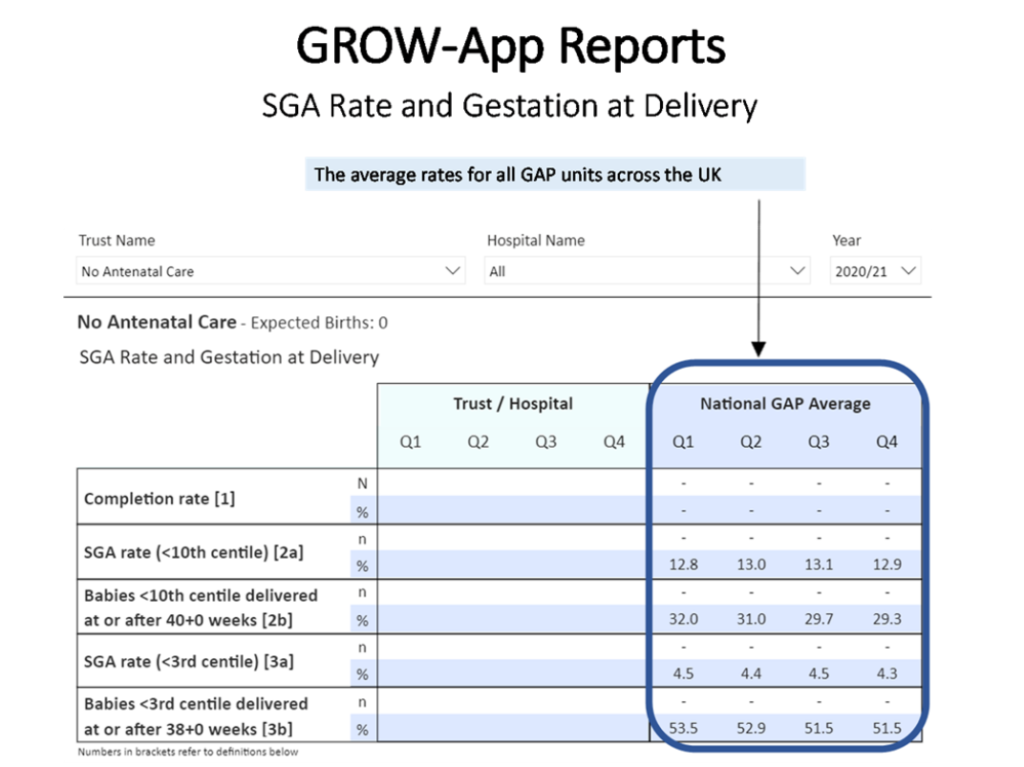Click the 'Trust Name' field label

click(117, 240)
